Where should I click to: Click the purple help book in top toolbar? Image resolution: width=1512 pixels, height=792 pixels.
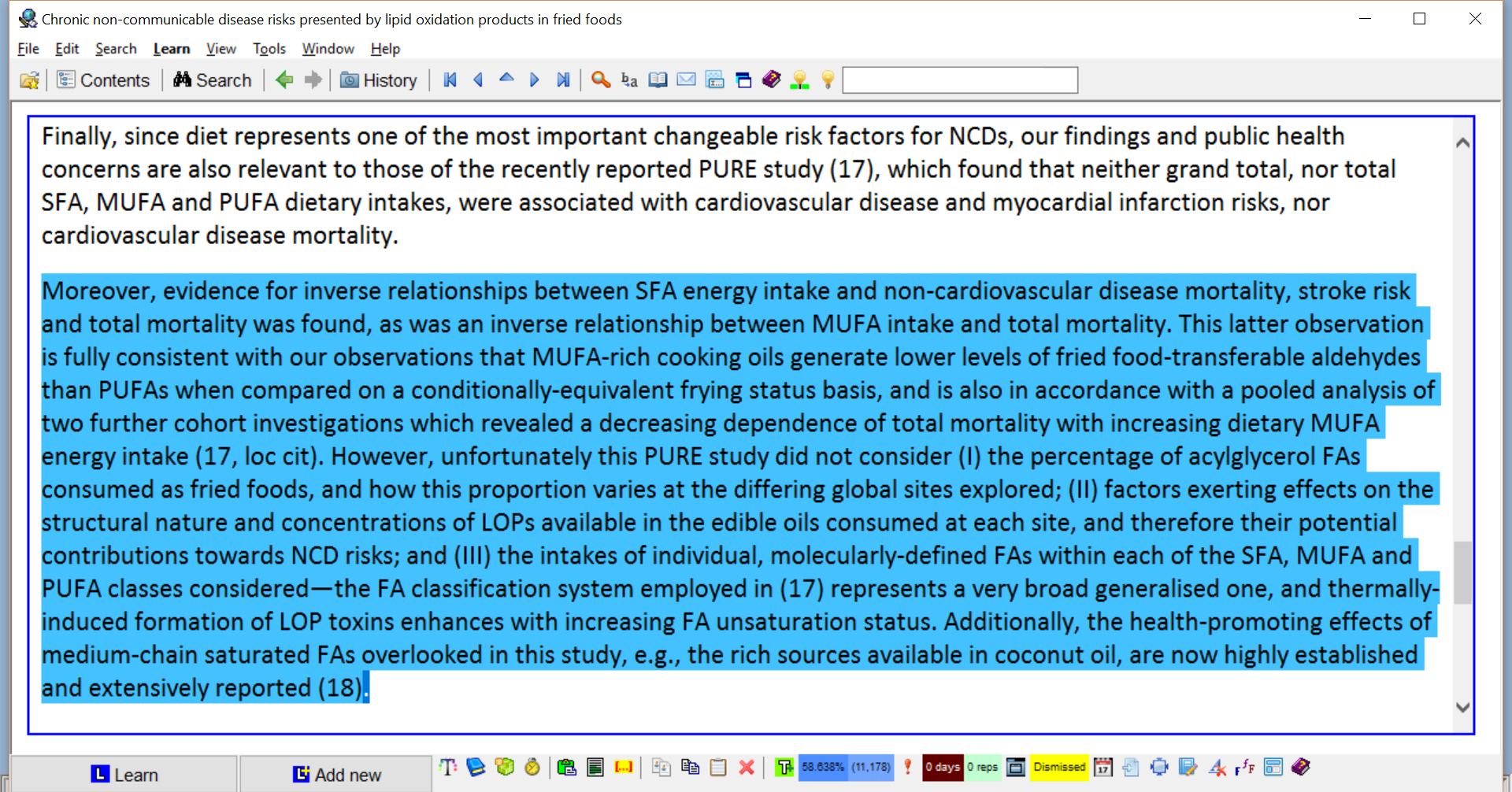point(772,80)
